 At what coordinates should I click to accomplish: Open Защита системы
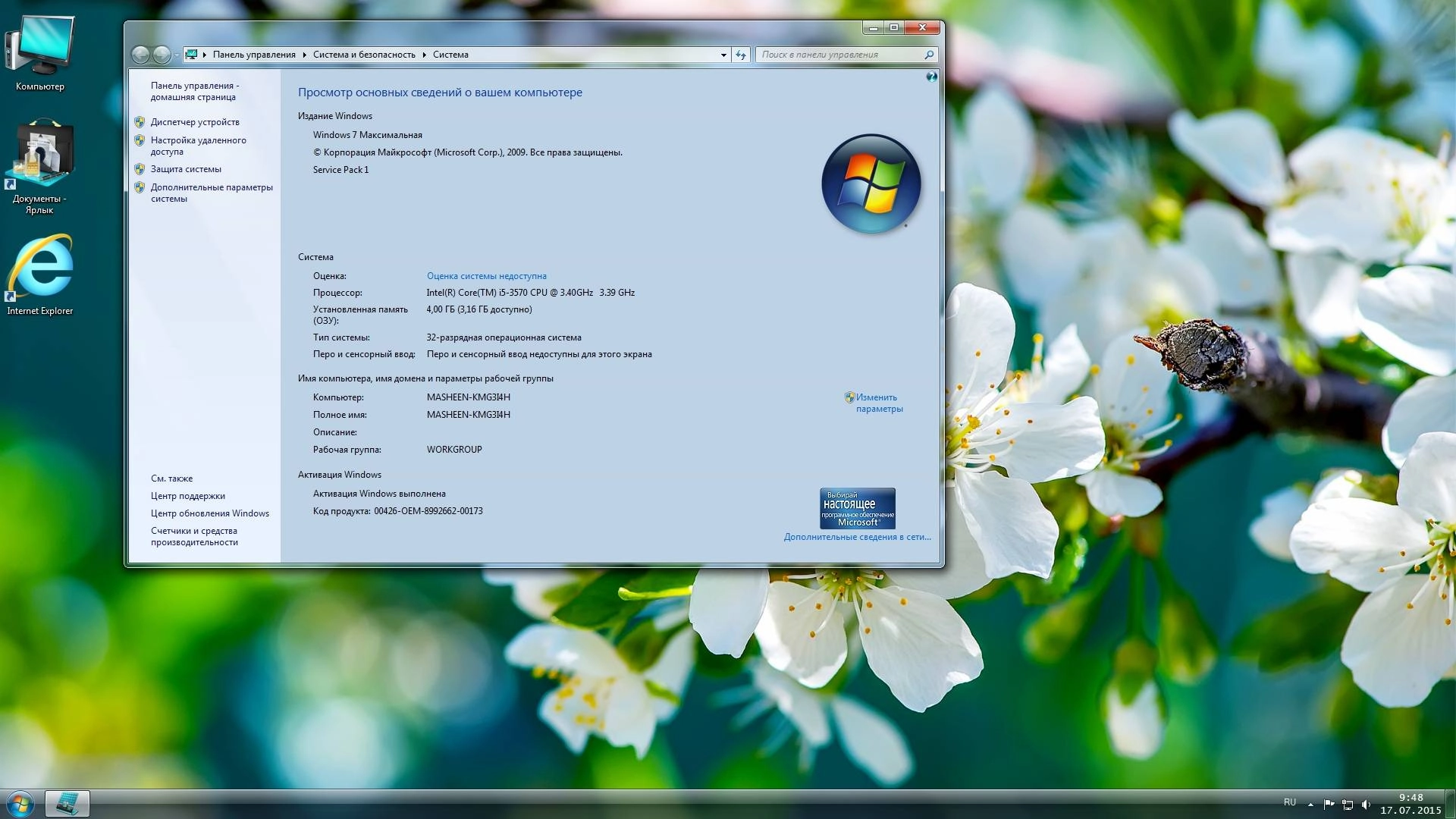[x=186, y=169]
